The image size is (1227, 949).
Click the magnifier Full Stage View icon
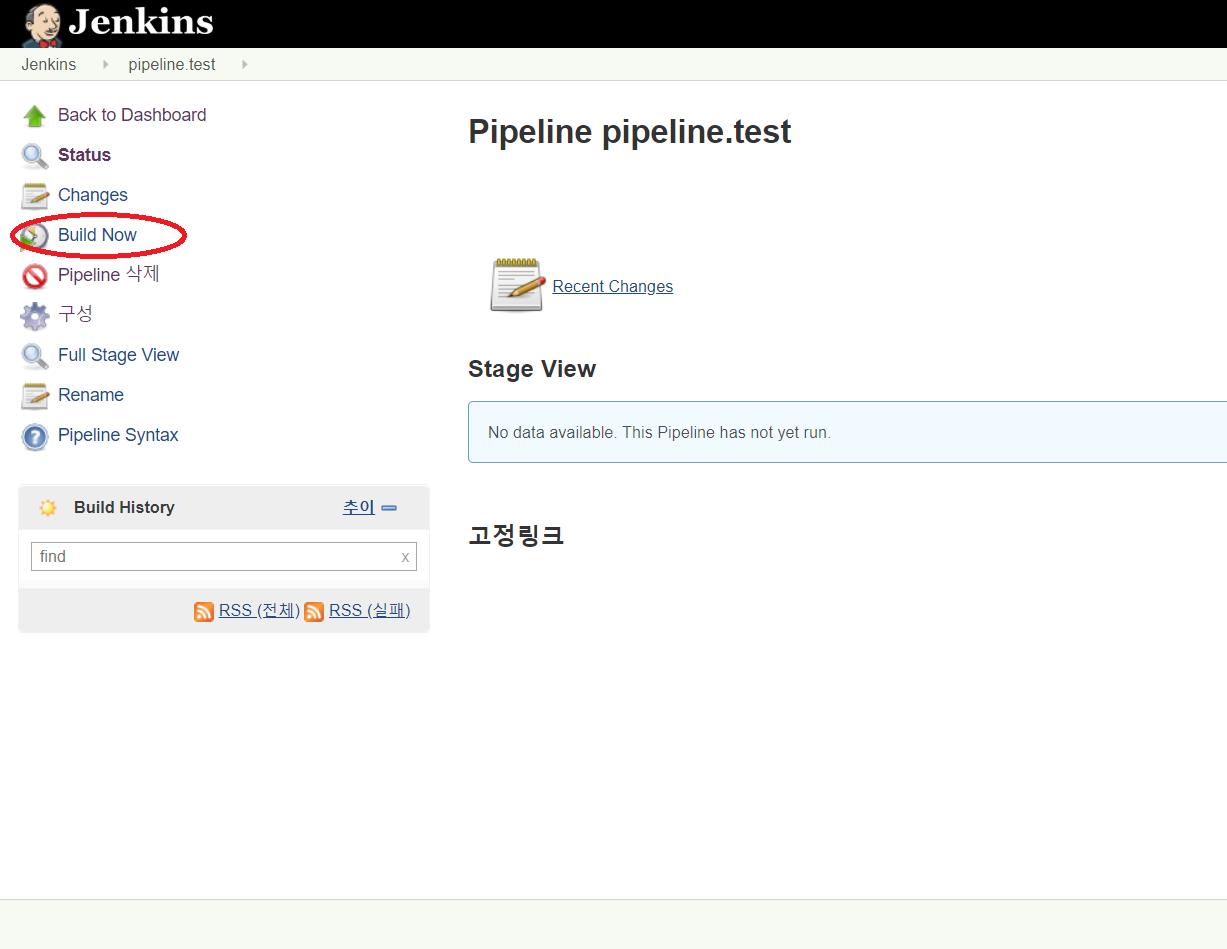tap(34, 356)
